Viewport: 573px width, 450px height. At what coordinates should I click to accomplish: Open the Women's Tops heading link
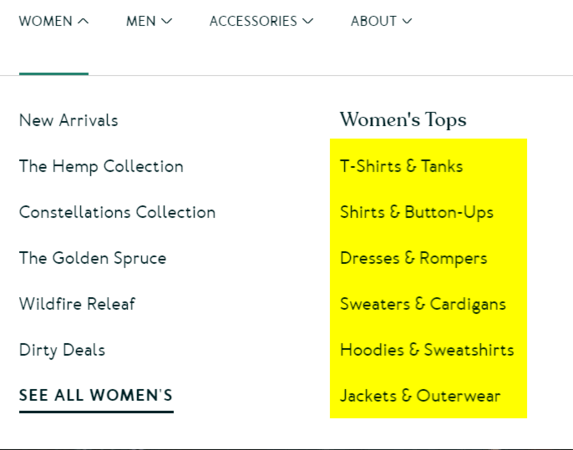[x=403, y=120]
